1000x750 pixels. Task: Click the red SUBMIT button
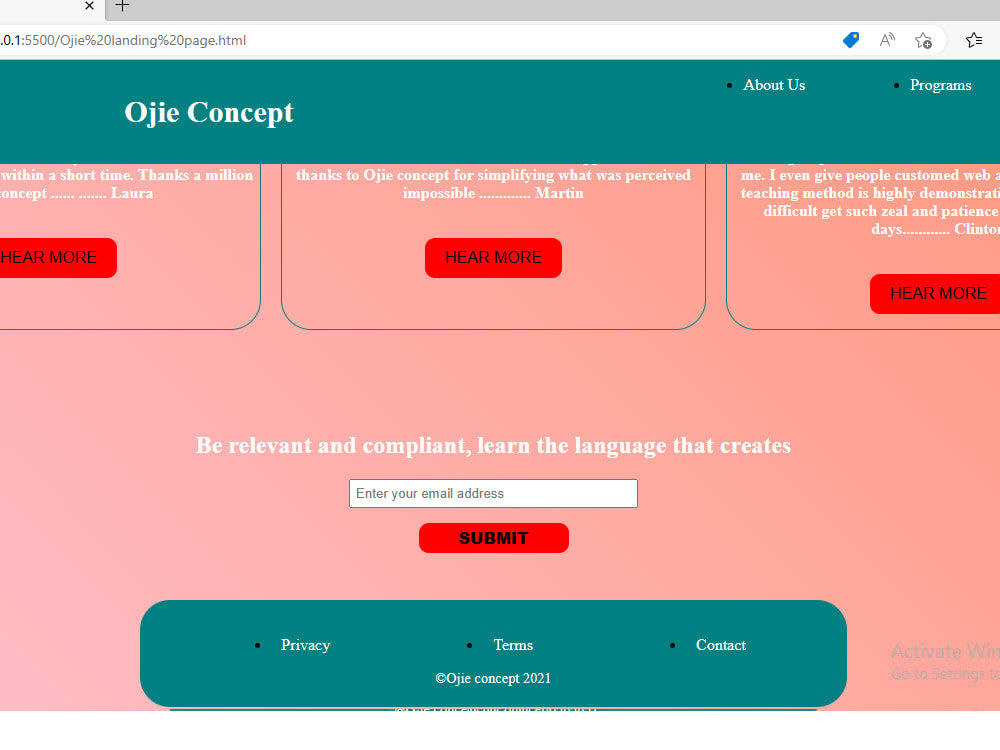click(x=494, y=538)
